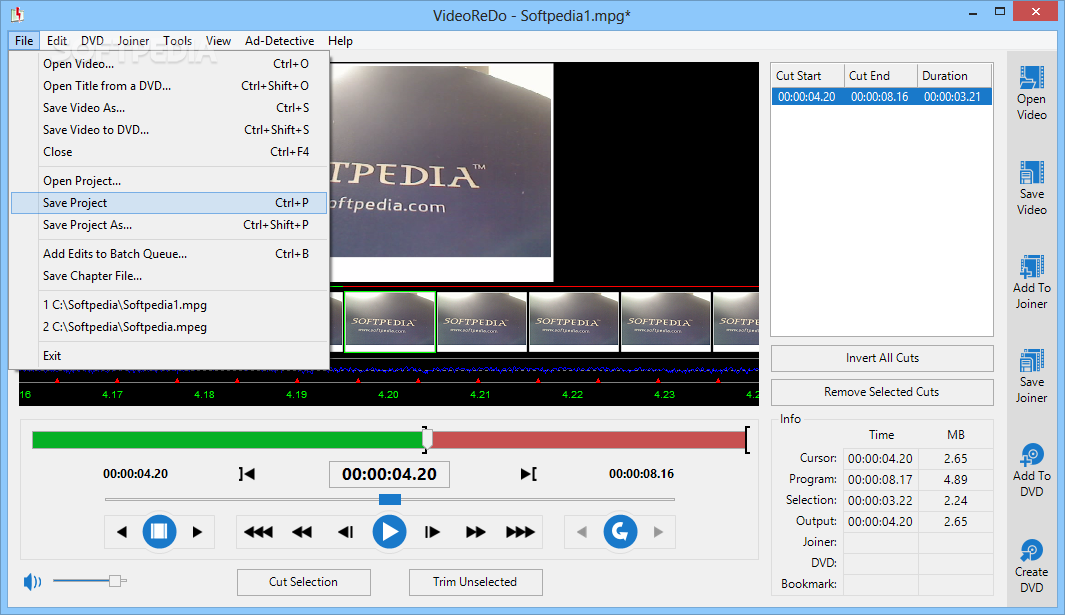Click the right arrow beside stop button
Viewport: 1065px width, 615px height.
point(197,532)
